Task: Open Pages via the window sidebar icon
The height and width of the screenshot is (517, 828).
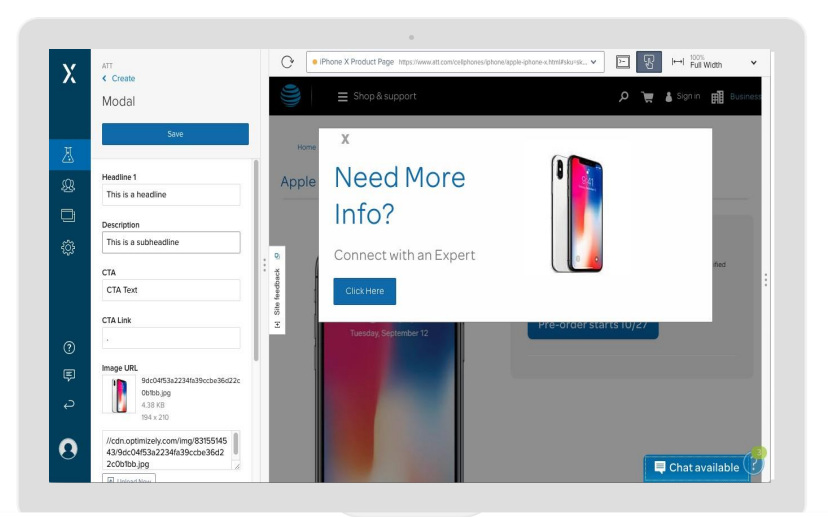Action: click(68, 215)
